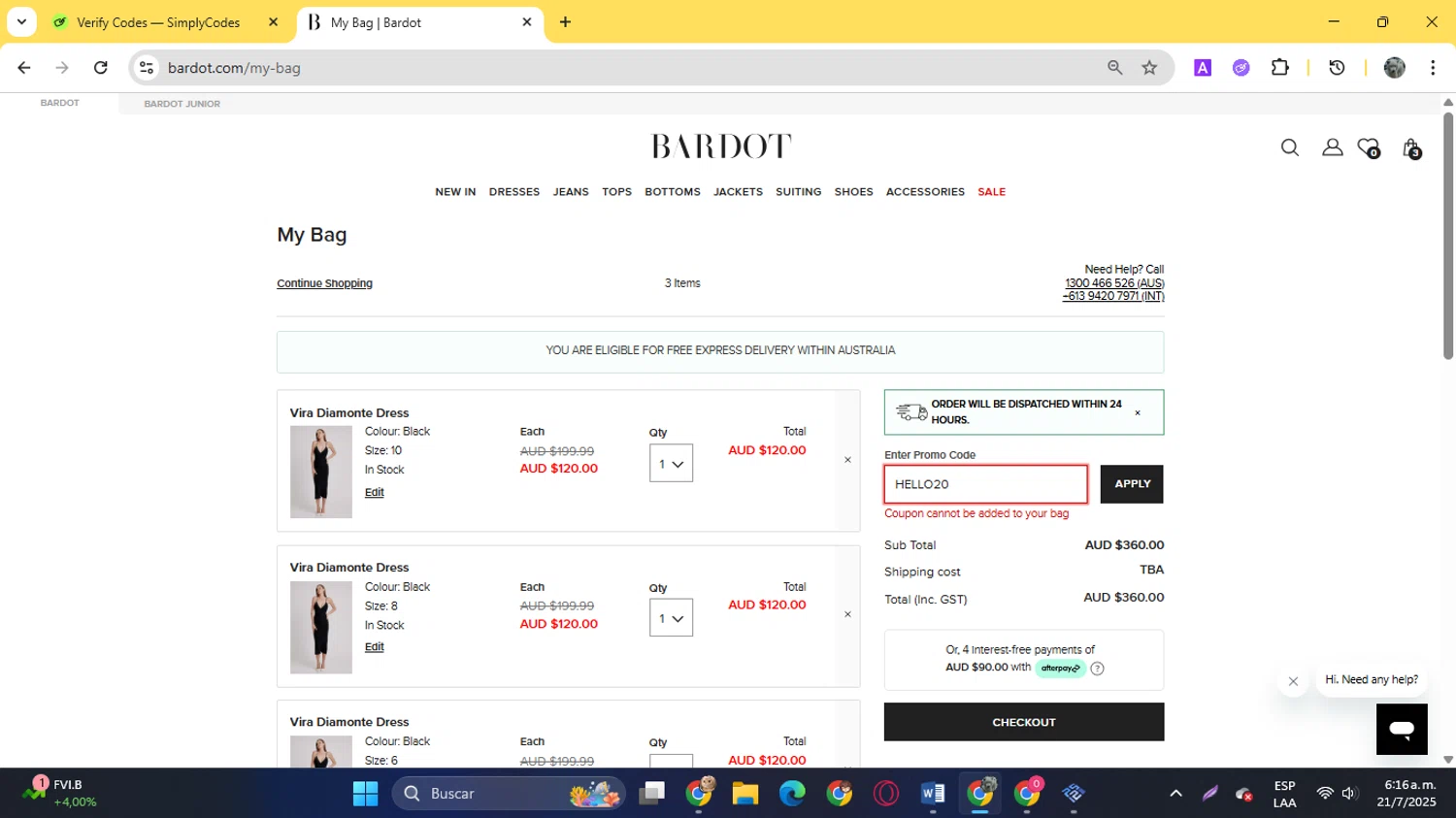Open quantity dropdown for the Size 8 dress

coord(671,618)
